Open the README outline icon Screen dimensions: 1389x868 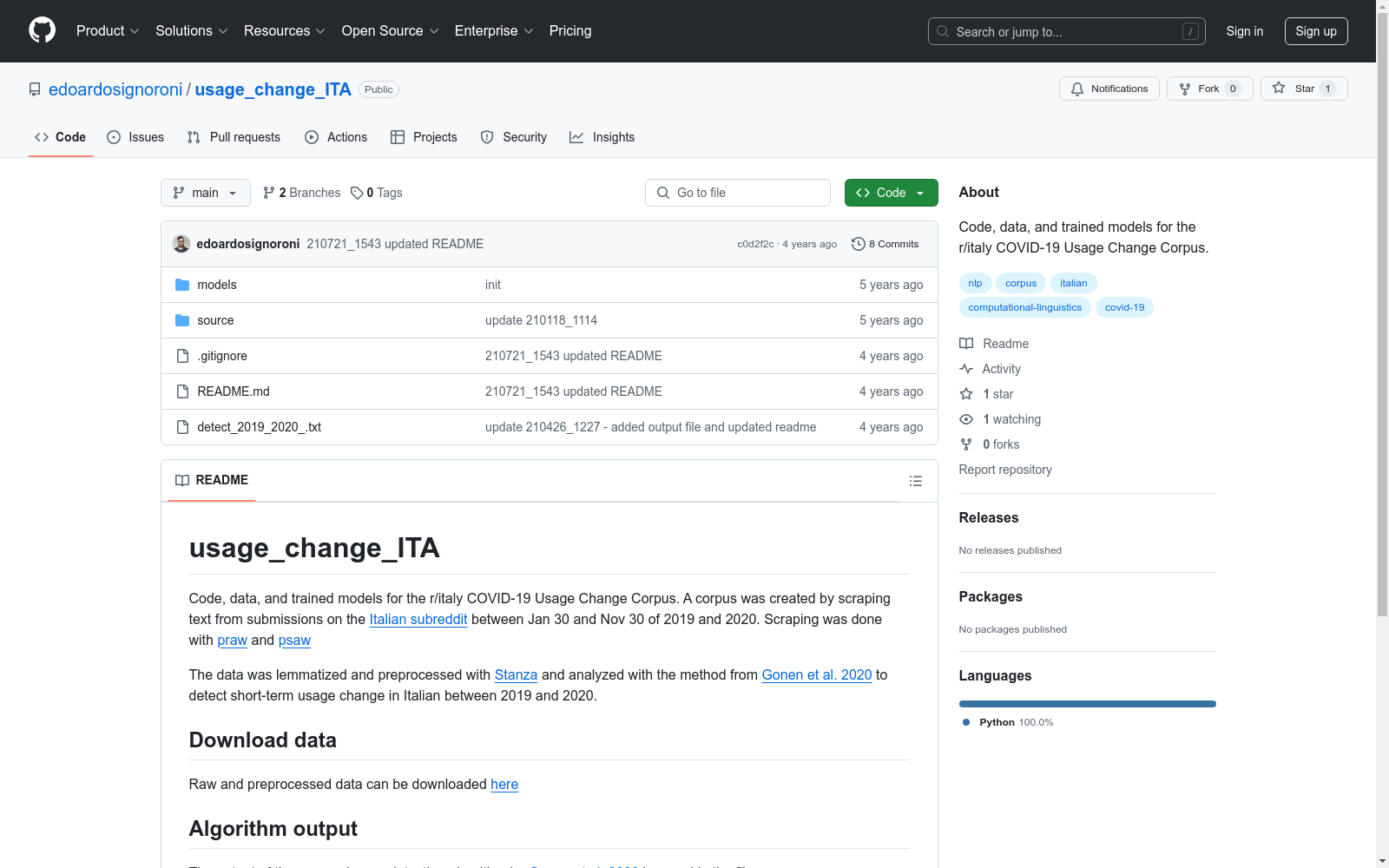tap(916, 481)
